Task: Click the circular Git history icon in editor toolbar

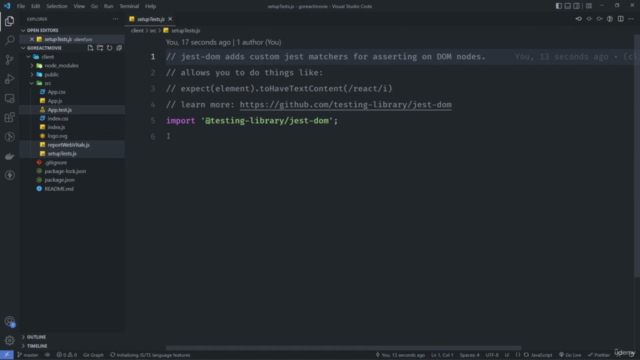Action: pyautogui.click(x=610, y=19)
